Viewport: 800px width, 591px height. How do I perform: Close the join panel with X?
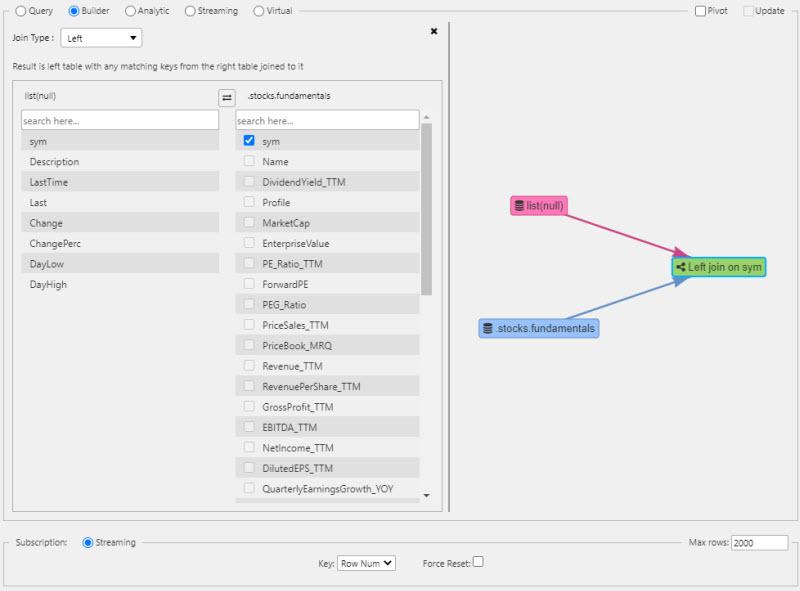tap(434, 31)
